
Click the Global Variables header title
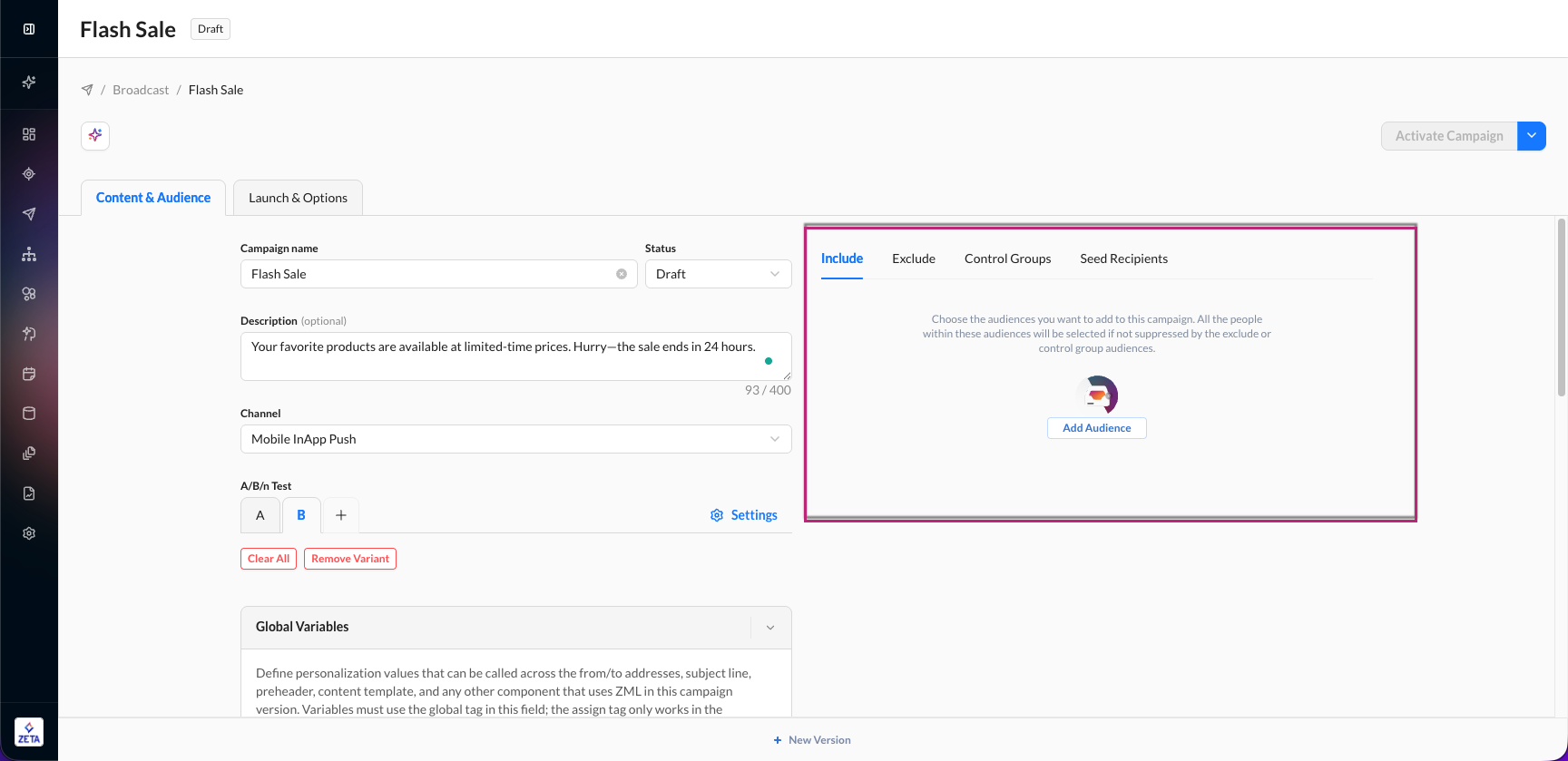tap(302, 627)
